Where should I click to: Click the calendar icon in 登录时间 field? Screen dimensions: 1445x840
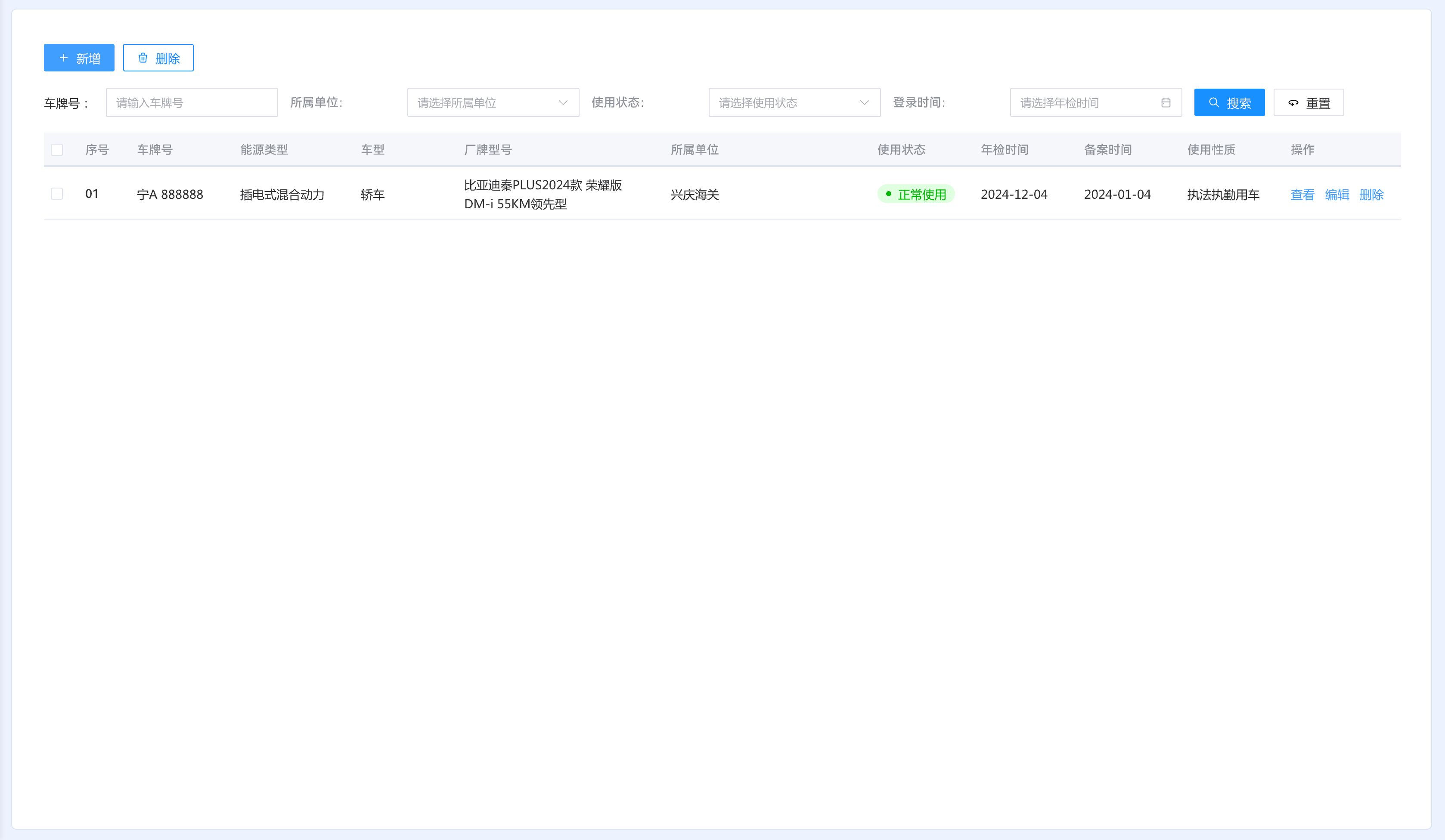[x=1165, y=102]
